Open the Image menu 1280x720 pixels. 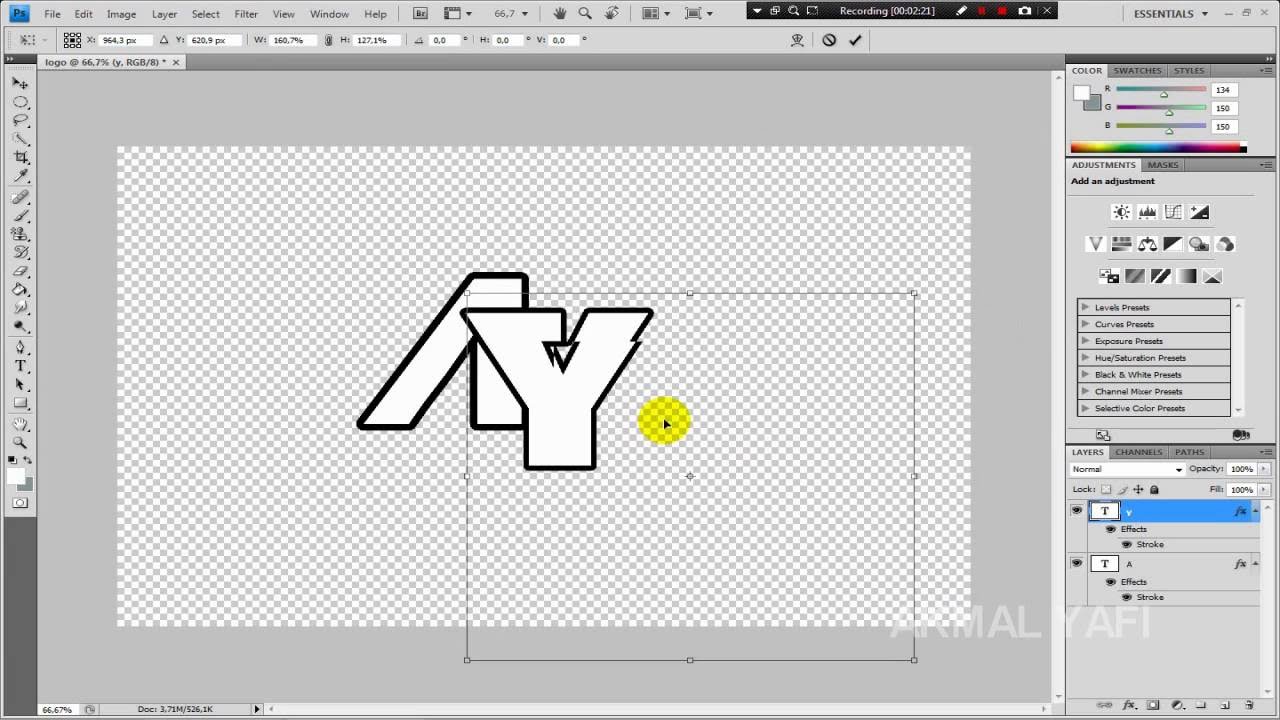pyautogui.click(x=121, y=14)
